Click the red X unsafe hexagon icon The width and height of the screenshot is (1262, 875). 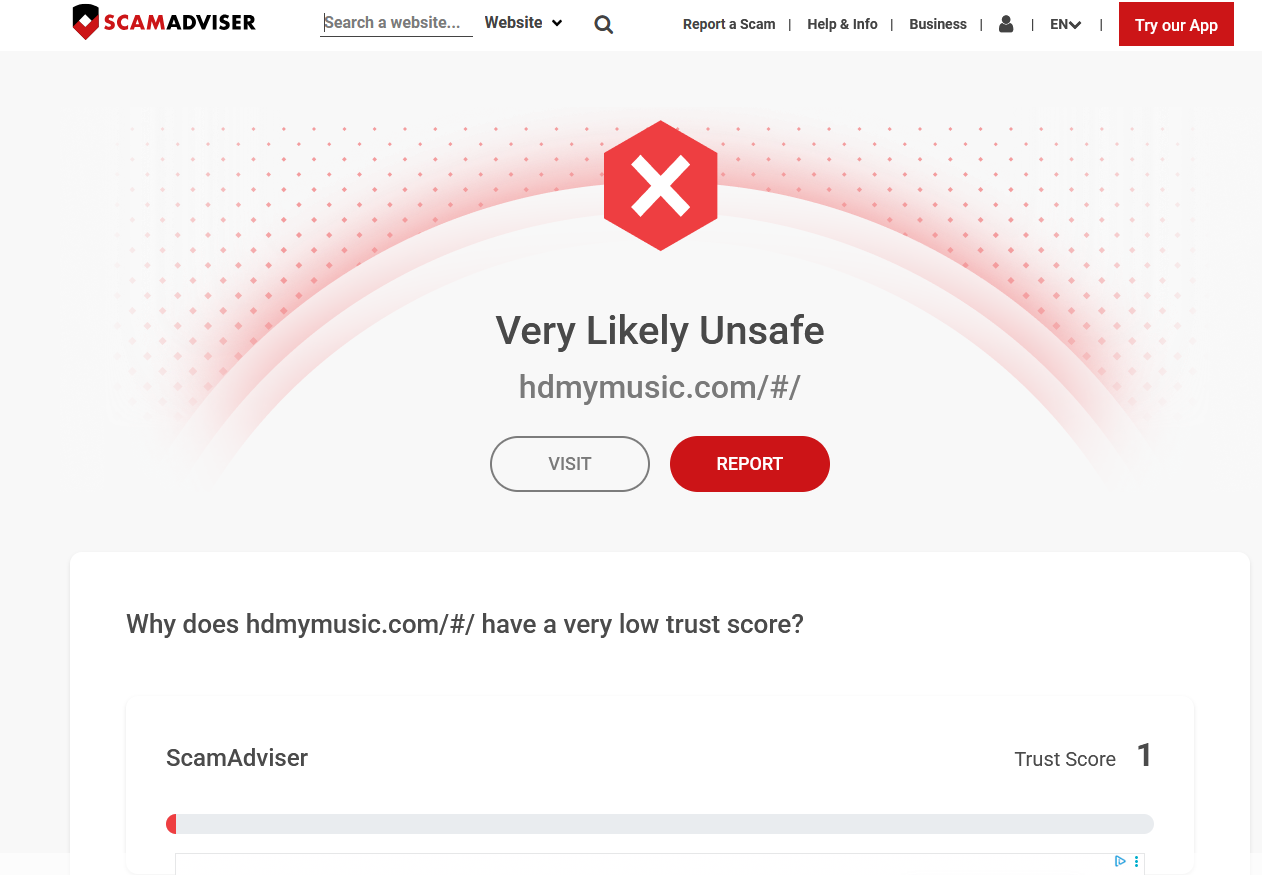pos(660,186)
